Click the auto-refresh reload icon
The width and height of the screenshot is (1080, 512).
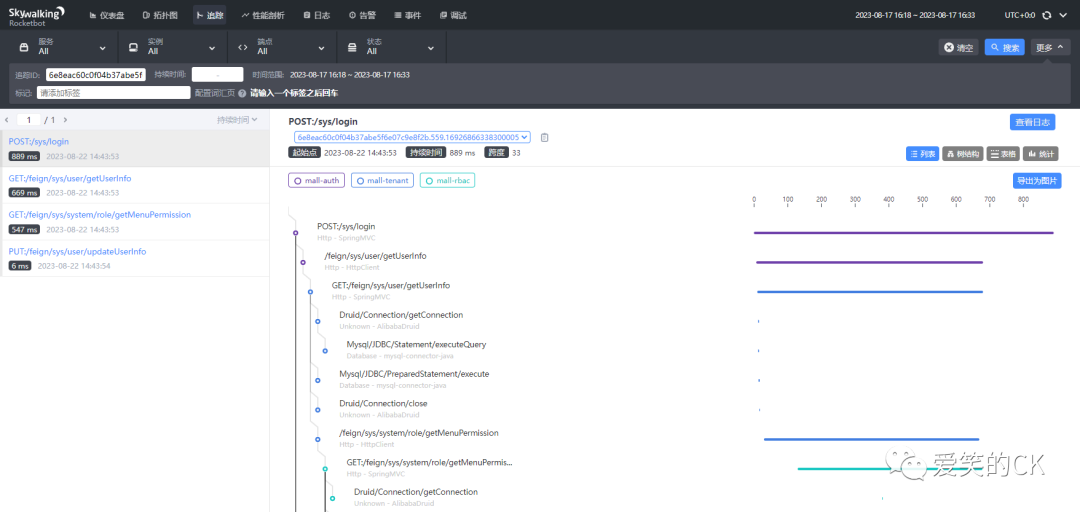coord(1046,15)
